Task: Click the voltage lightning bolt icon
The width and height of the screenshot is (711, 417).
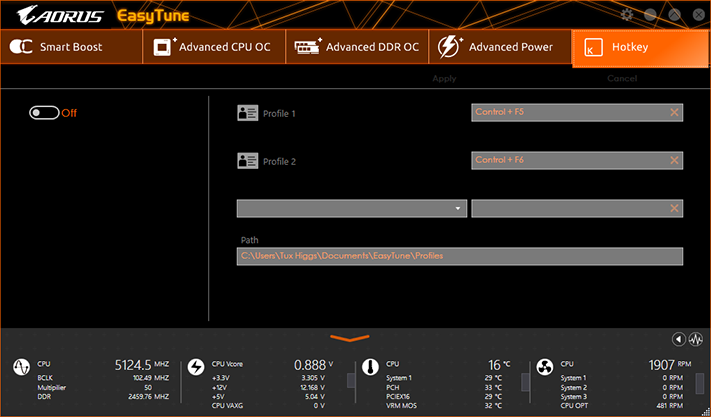Action: 196,367
